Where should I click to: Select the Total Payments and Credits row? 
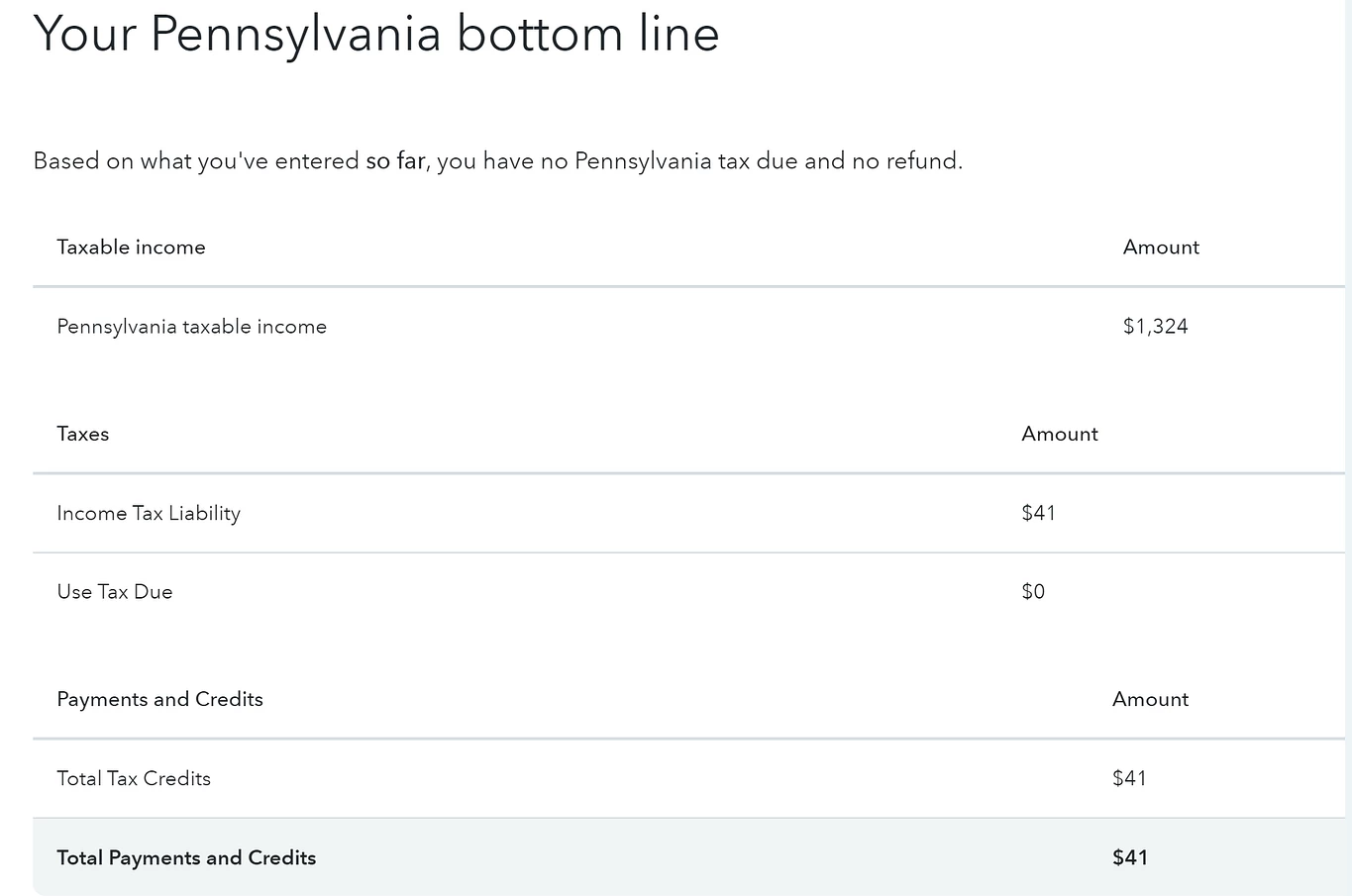pyautogui.click(x=688, y=857)
